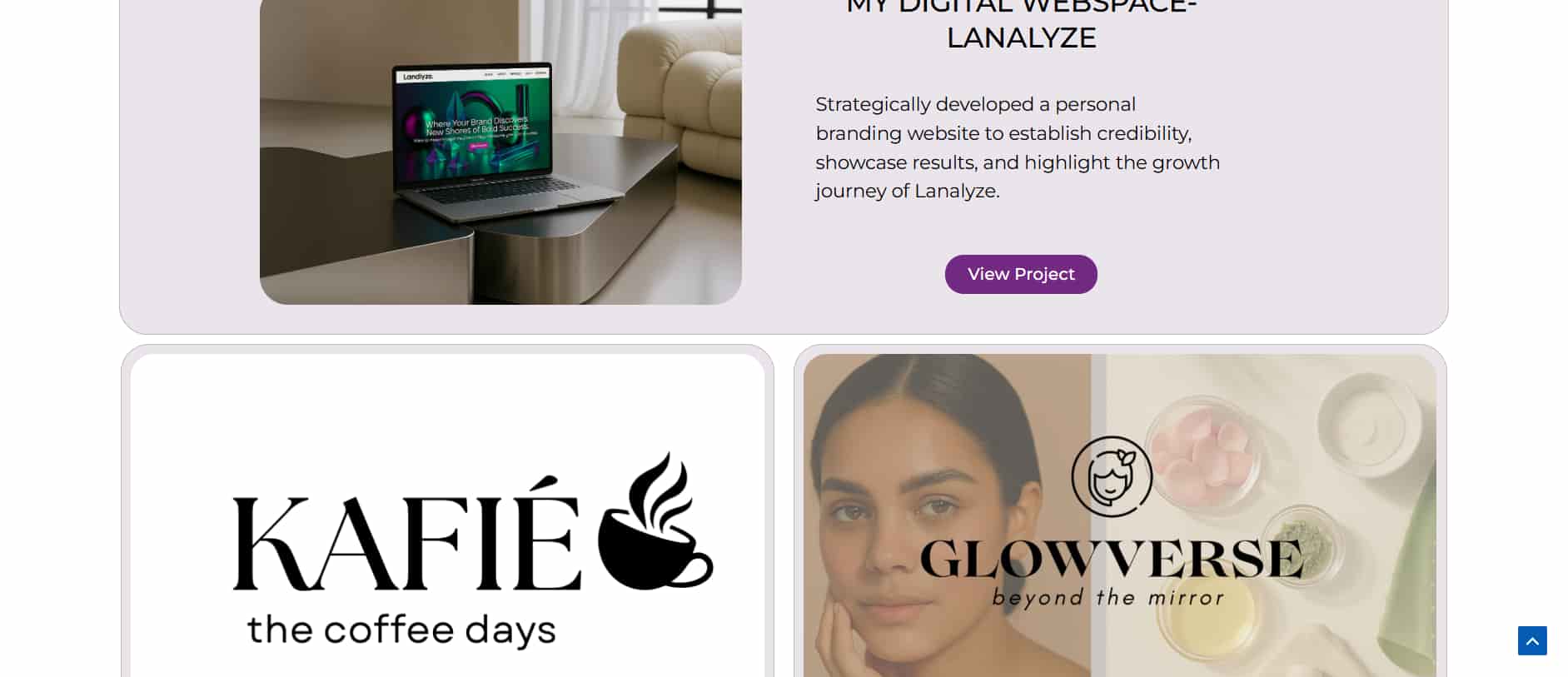Click the laptop screen showing Landlyze site
Image resolution: width=1568 pixels, height=677 pixels.
coord(473,126)
